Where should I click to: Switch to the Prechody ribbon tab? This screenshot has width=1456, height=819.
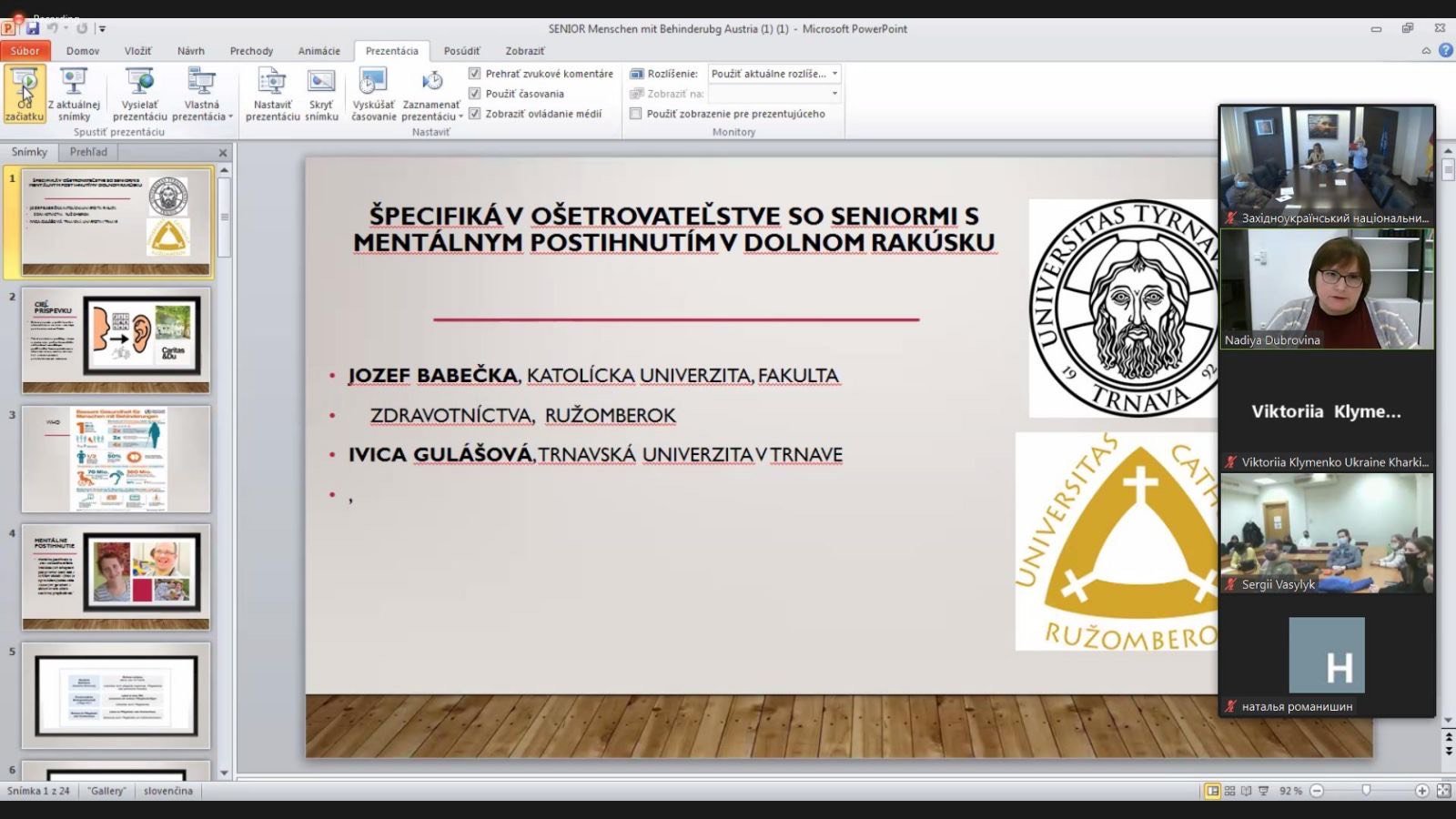click(251, 51)
